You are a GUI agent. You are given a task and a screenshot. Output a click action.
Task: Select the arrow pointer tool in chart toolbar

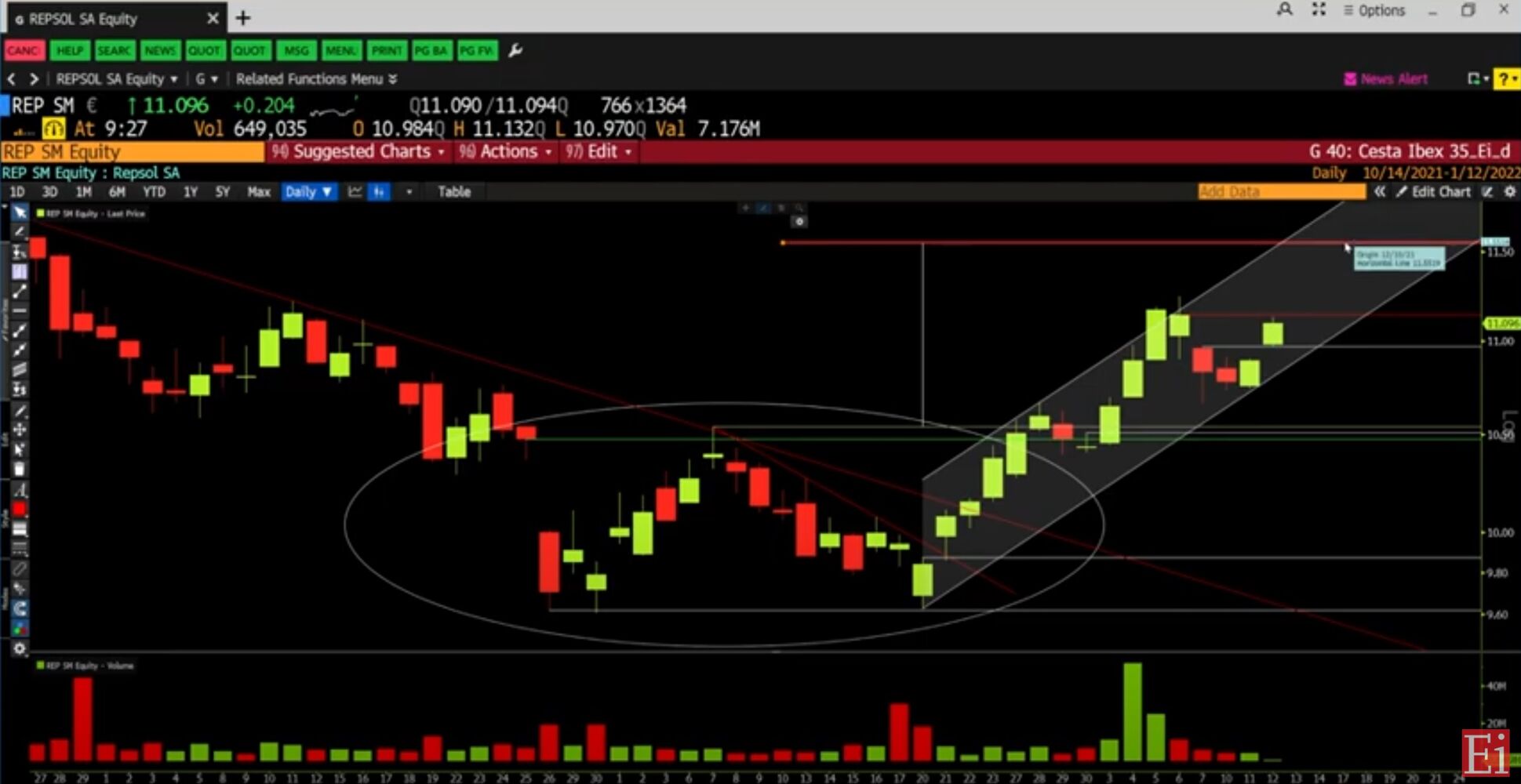20,212
